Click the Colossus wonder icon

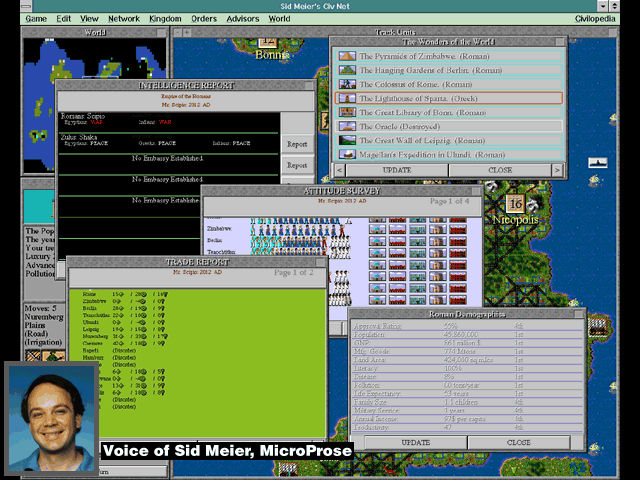347,84
